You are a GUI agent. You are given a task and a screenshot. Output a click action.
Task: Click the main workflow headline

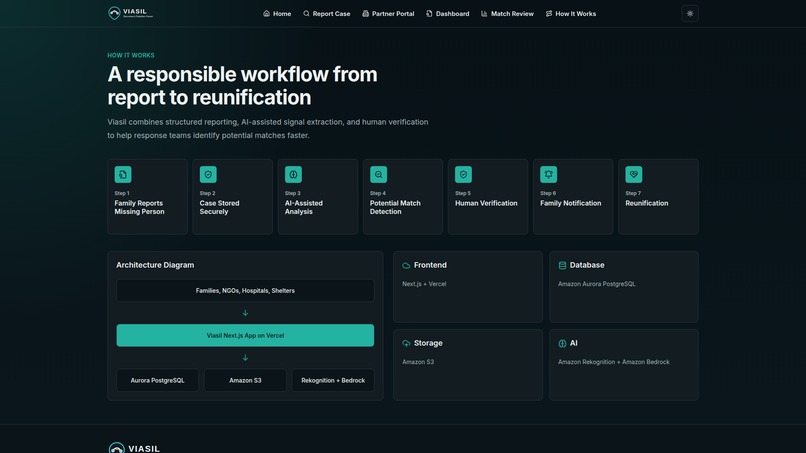pos(242,86)
